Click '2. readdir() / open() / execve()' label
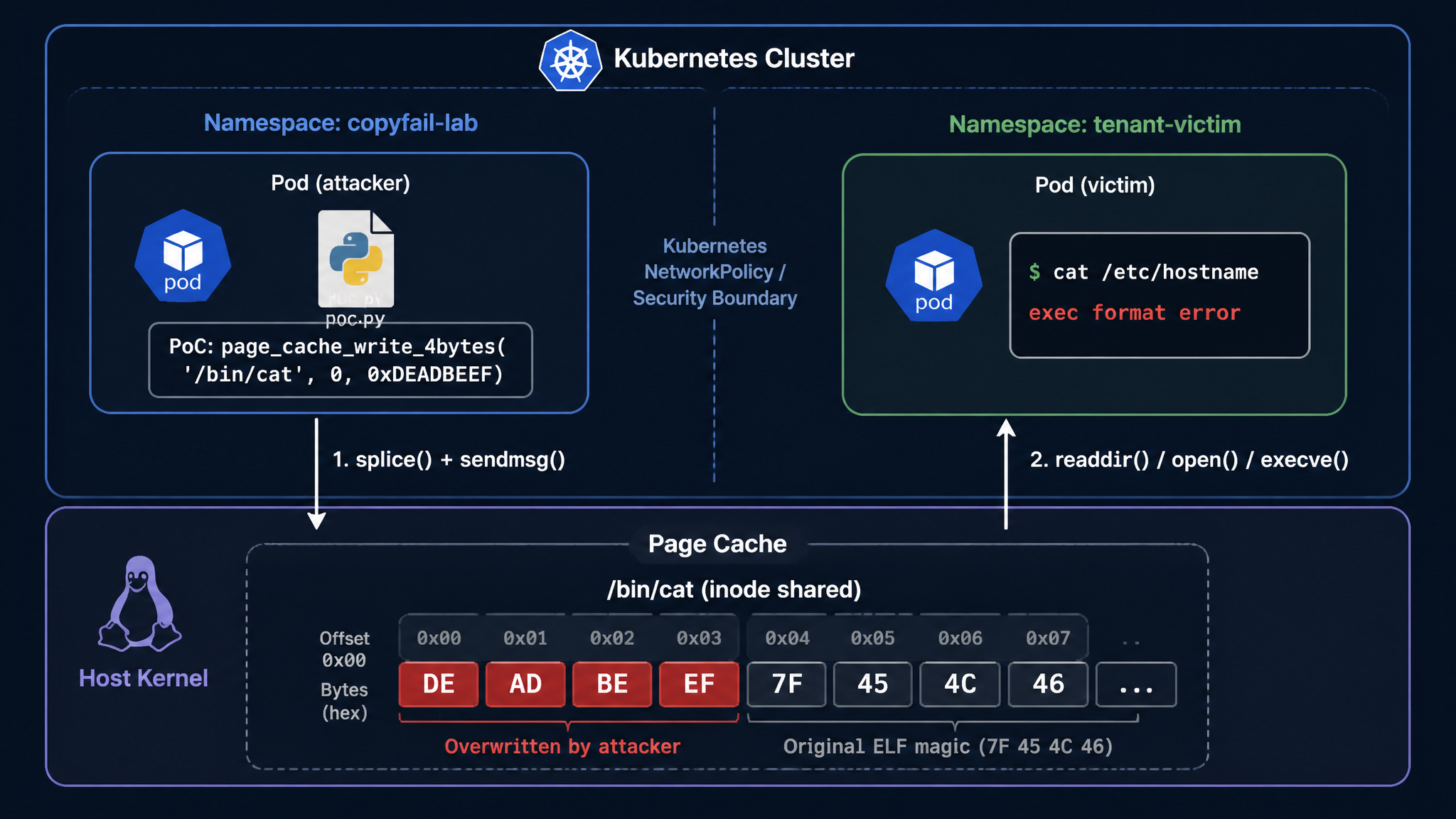The width and height of the screenshot is (1456, 819). [1189, 460]
